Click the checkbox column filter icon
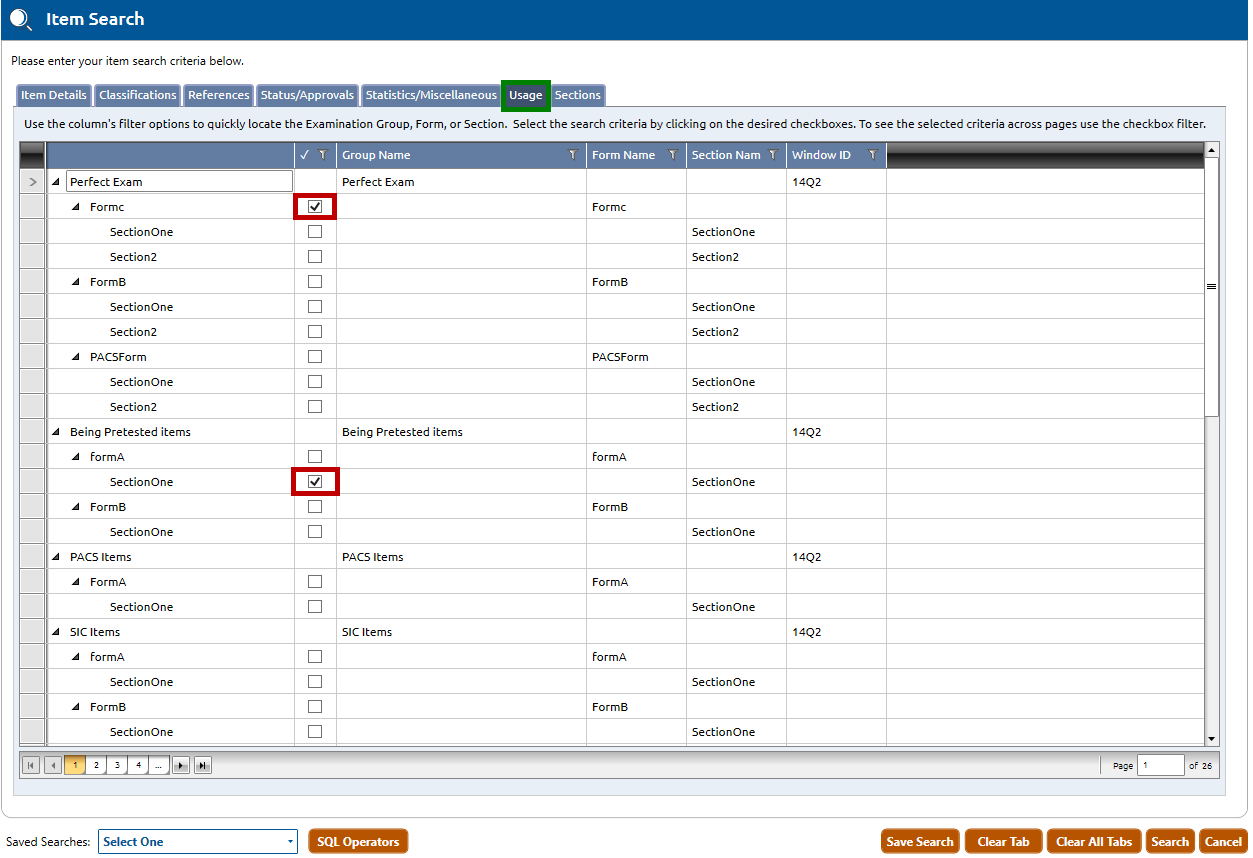The image size is (1253, 858). pos(322,155)
